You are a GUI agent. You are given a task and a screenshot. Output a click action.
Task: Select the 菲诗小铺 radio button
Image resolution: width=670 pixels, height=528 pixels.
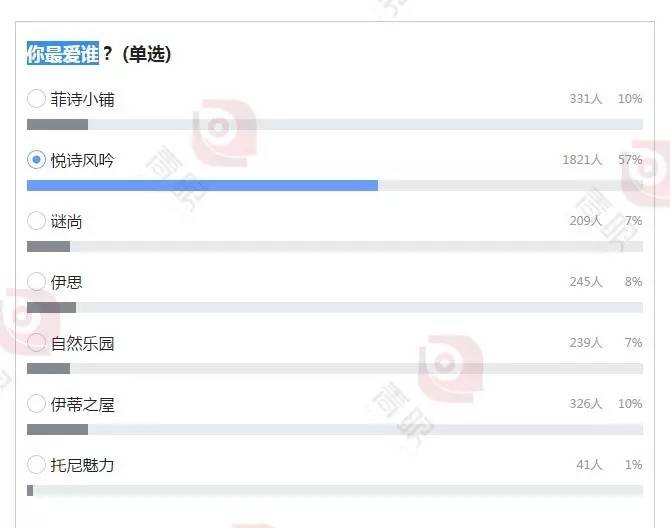[36, 99]
